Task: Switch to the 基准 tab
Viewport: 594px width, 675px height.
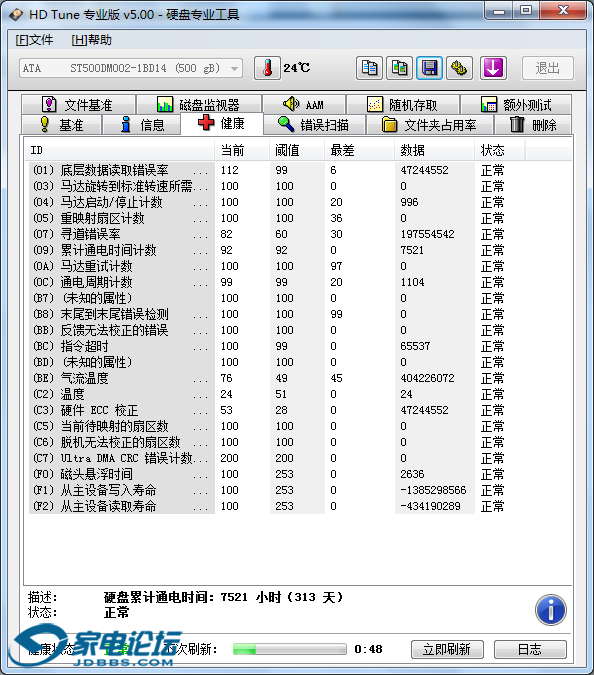Action: [61, 125]
